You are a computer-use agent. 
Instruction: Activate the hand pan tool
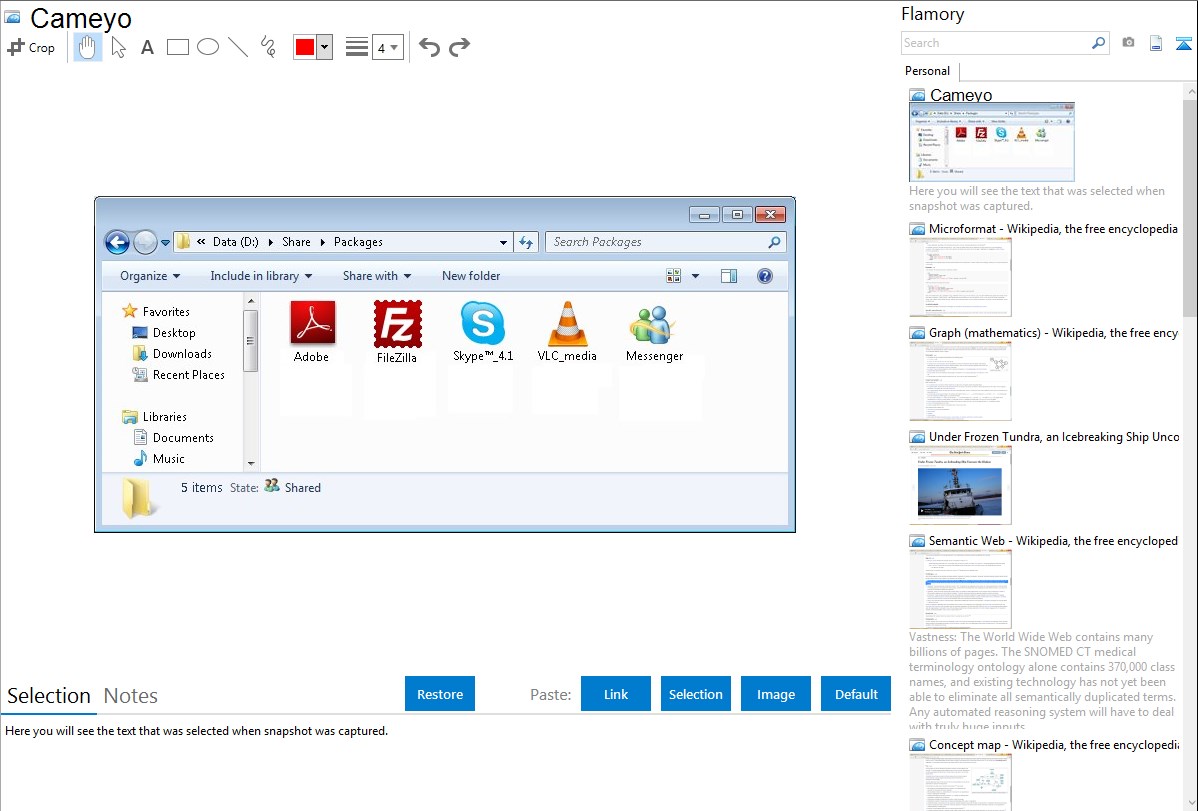[87, 47]
